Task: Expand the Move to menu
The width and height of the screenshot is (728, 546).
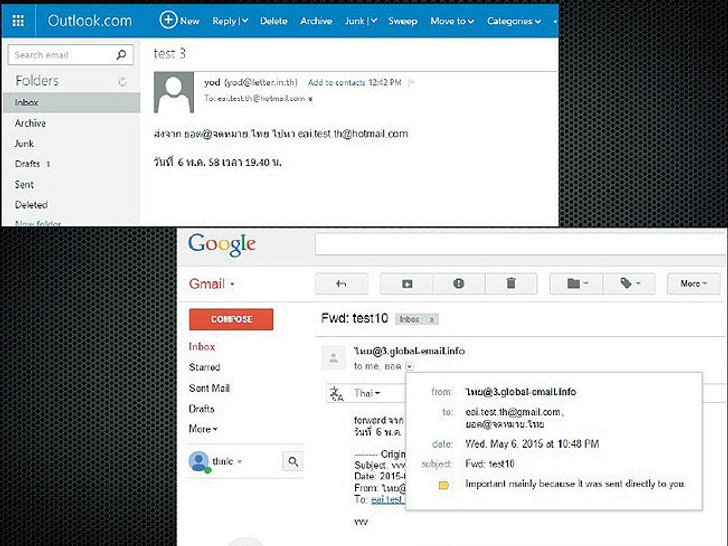Action: (x=452, y=21)
